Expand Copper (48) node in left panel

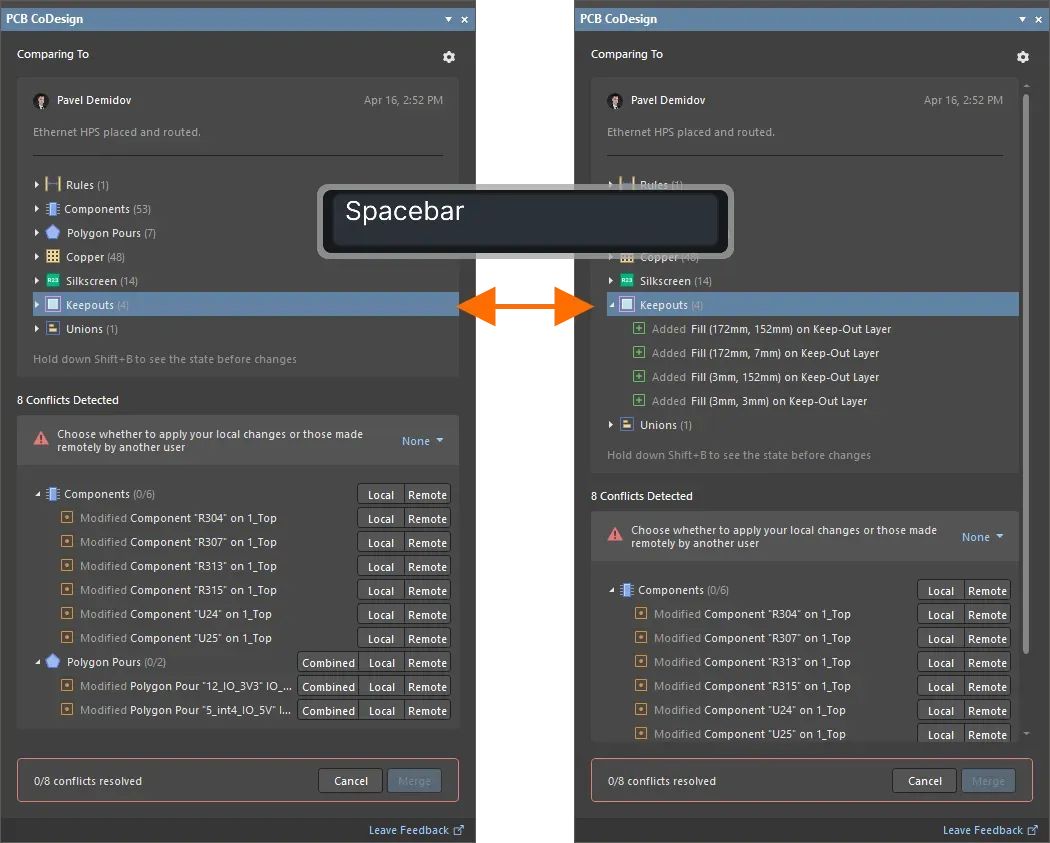tap(36, 256)
